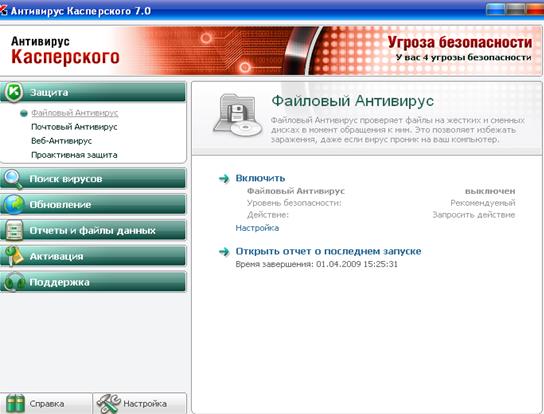Open the Обновление section

click(x=93, y=204)
